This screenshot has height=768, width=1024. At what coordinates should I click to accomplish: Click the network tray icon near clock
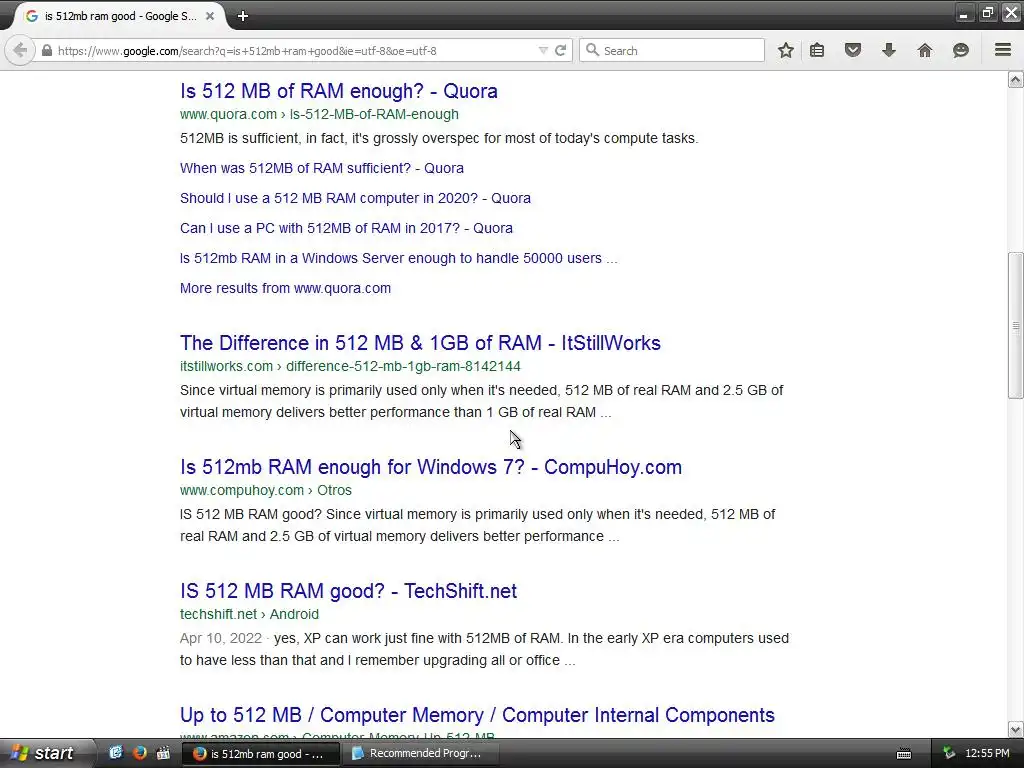[x=949, y=754]
